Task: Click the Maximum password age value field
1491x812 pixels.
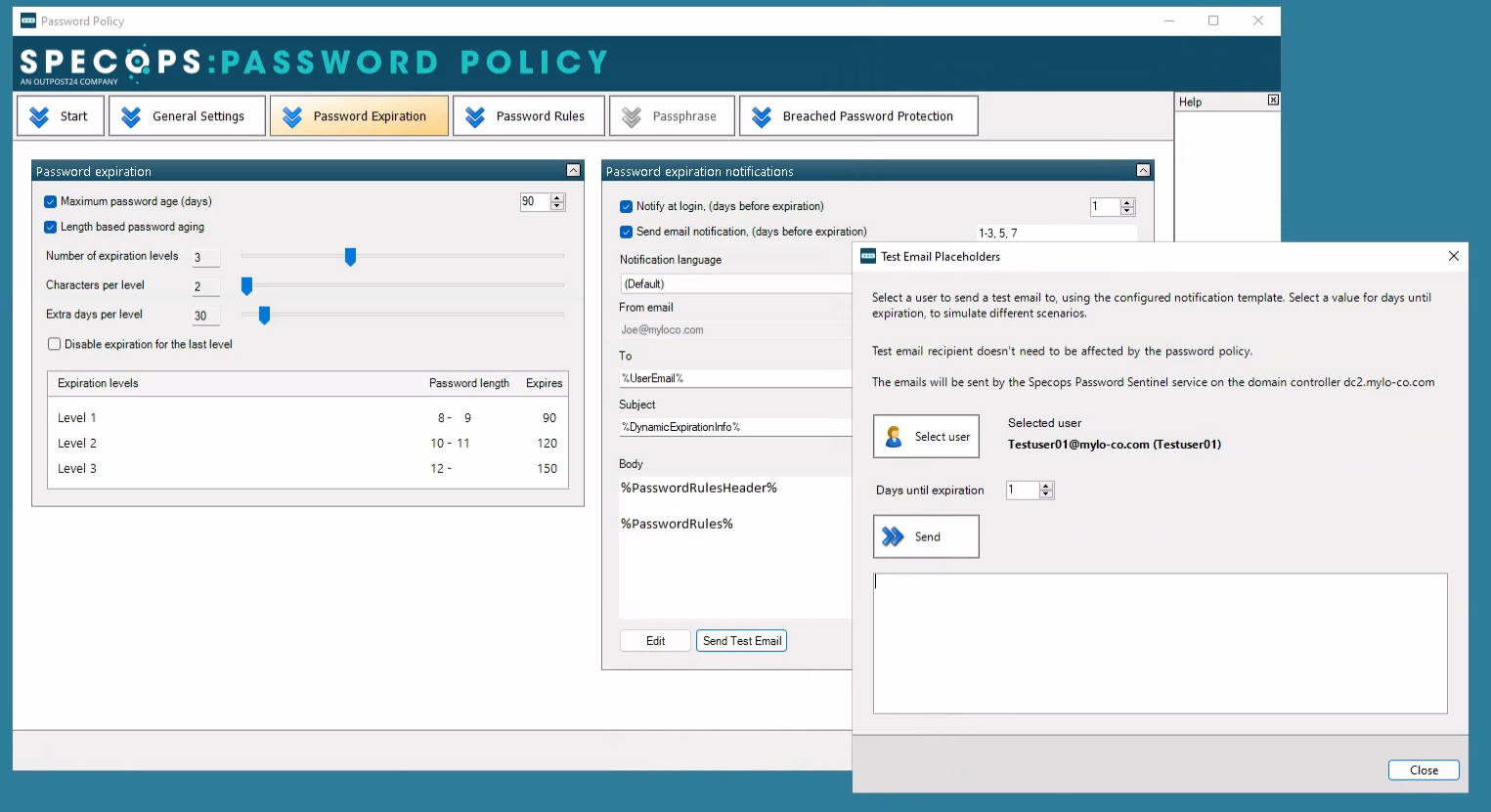Action: [x=535, y=202]
